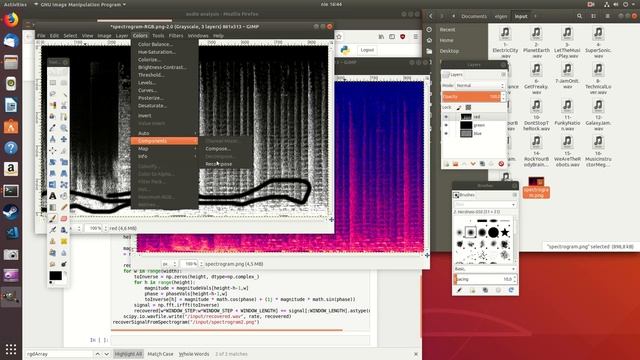Image resolution: width=640 pixels, height=360 pixels.
Task: Choose Brightness-Contrast... in Colors menu
Action: point(162,67)
